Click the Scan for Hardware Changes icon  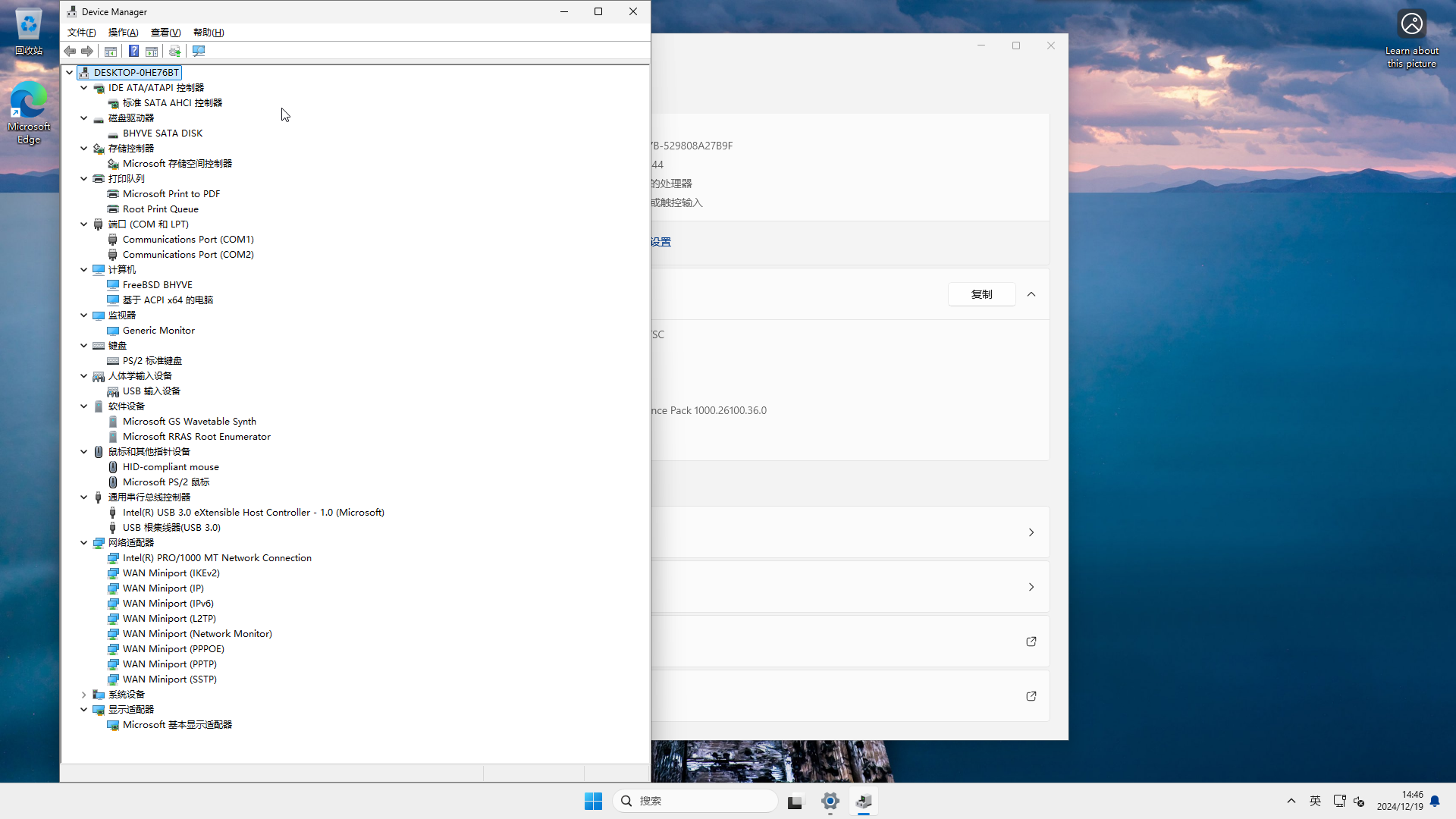point(199,51)
